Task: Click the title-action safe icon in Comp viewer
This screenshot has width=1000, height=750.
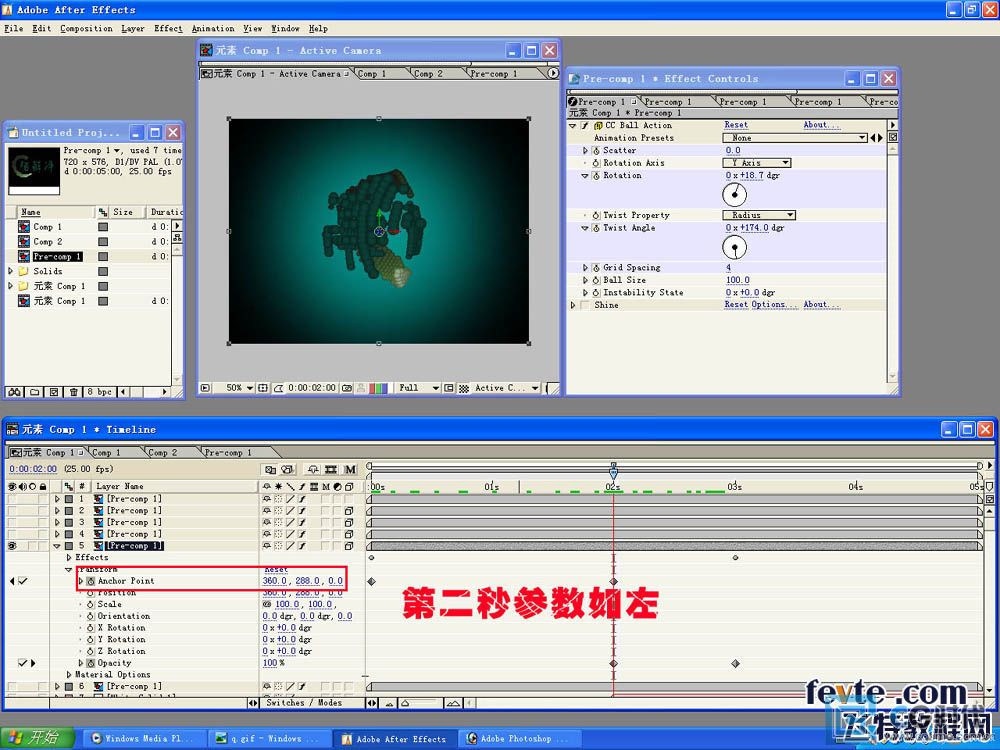Action: tap(263, 388)
